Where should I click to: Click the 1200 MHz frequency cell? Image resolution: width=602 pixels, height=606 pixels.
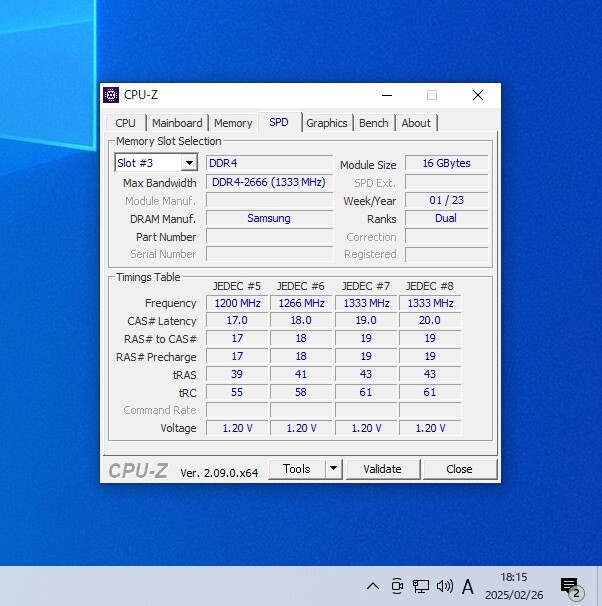(x=237, y=303)
